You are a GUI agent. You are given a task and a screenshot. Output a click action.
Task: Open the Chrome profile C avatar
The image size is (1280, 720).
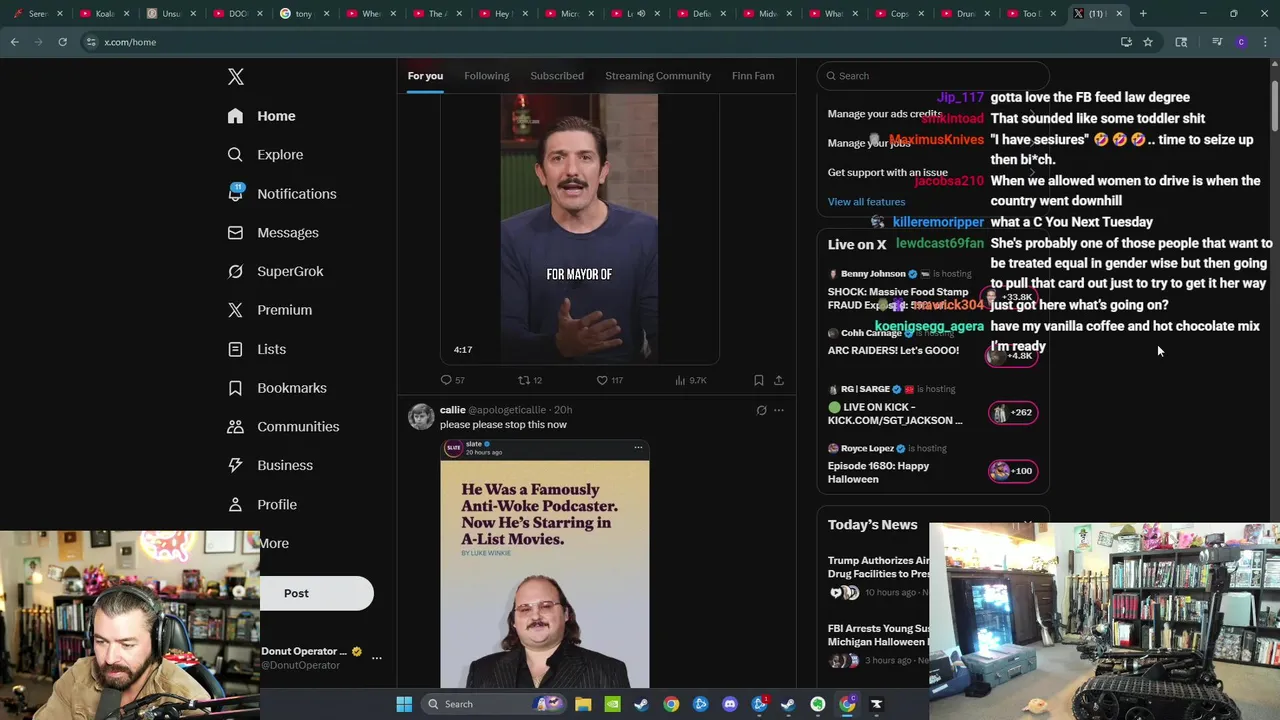(x=1241, y=42)
